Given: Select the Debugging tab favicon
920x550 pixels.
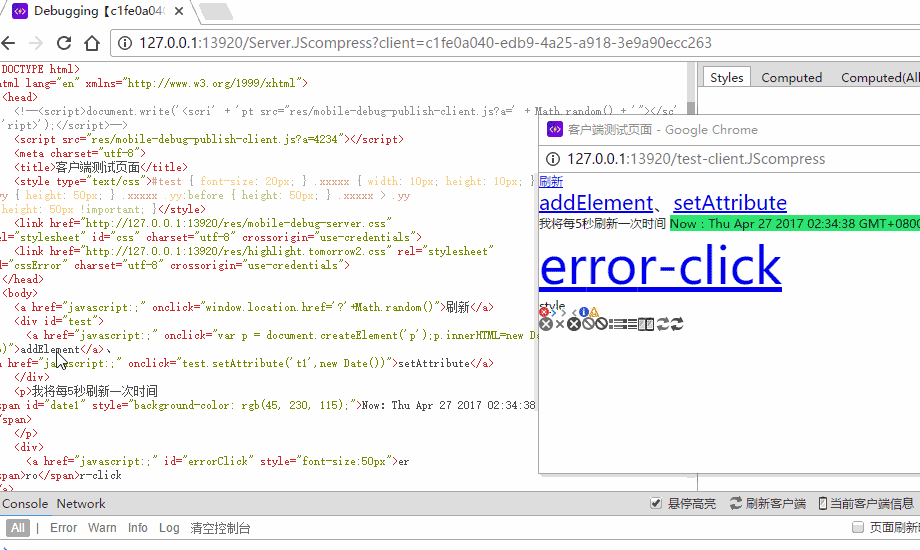Looking at the screenshot, I should coord(20,11).
